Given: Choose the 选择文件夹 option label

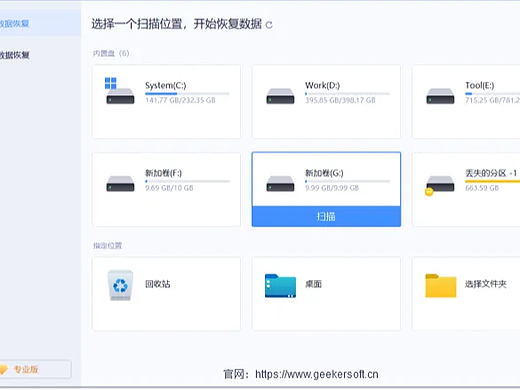Looking at the screenshot, I should click(486, 284).
